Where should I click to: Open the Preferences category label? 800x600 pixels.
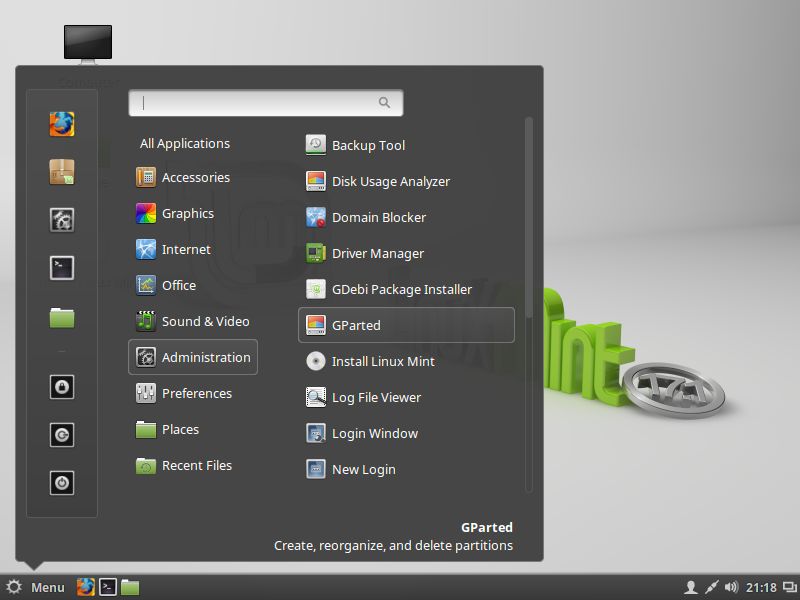[x=197, y=393]
